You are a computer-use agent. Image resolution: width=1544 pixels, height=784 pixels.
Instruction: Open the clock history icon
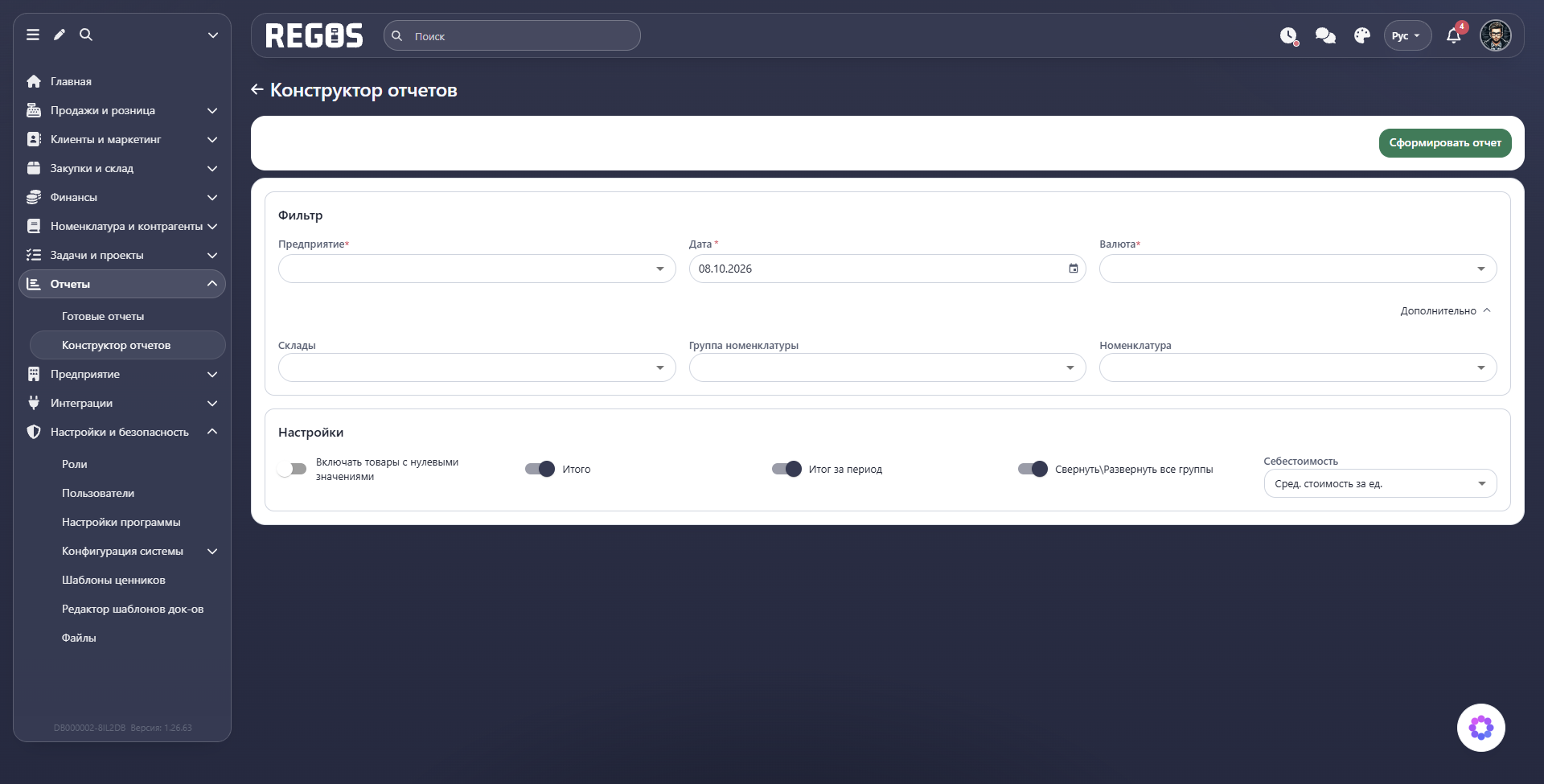(1288, 35)
